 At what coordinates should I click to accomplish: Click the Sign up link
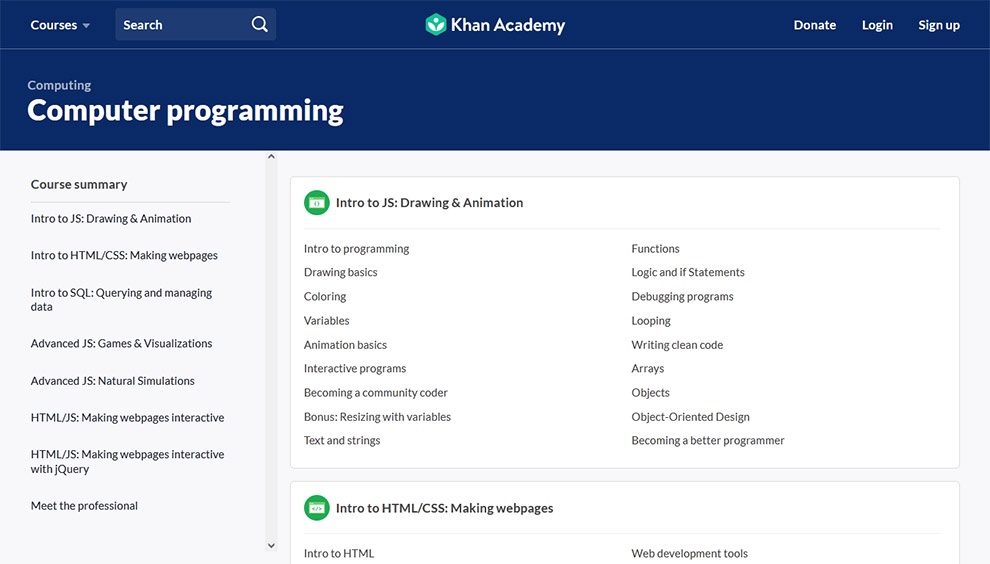click(939, 25)
